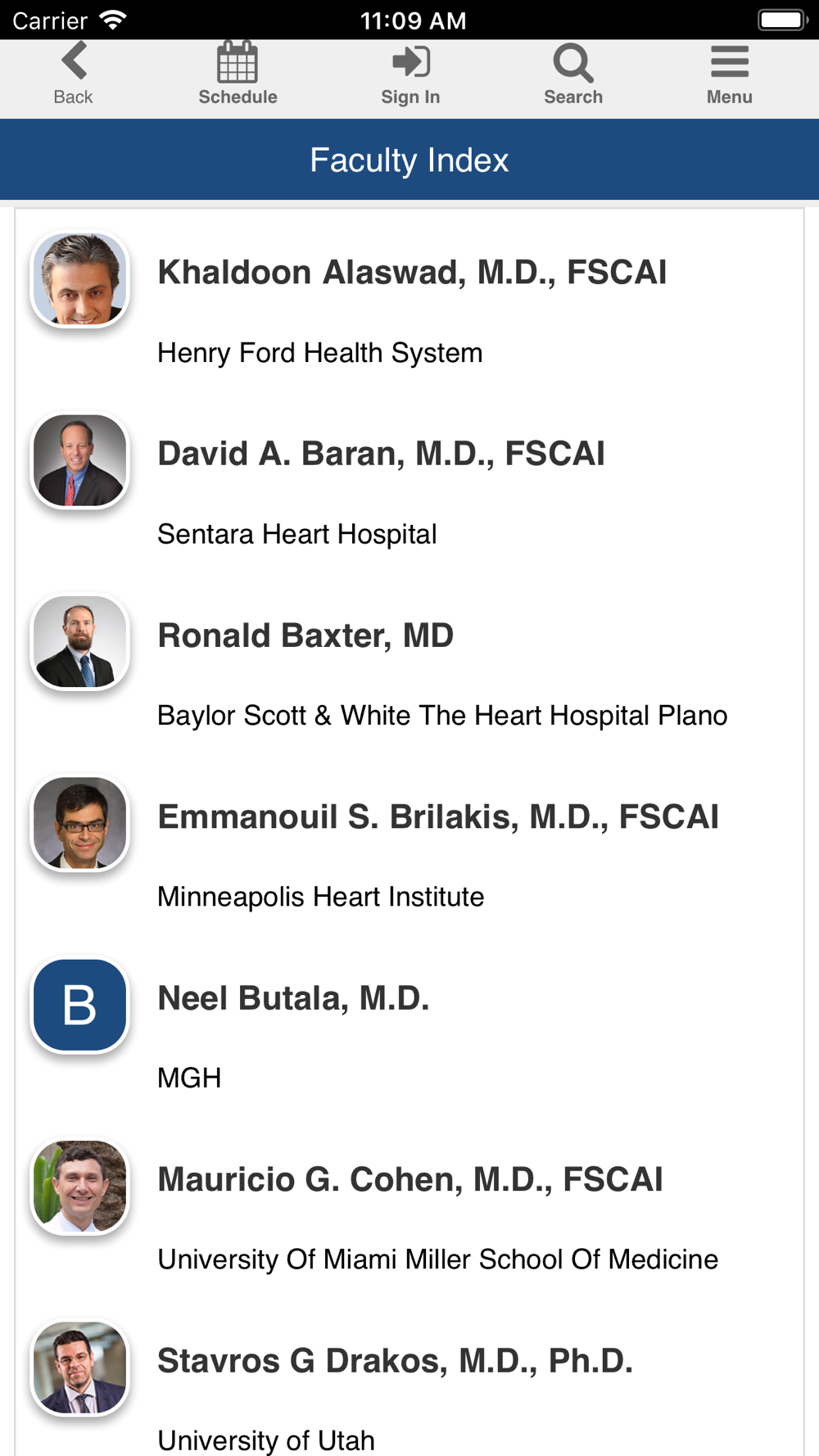
Task: Open Ronald Baxter, MD faculty entry
Action: click(x=305, y=635)
